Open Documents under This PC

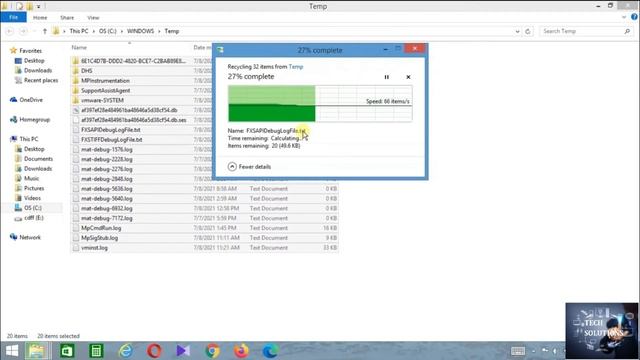[x=38, y=159]
